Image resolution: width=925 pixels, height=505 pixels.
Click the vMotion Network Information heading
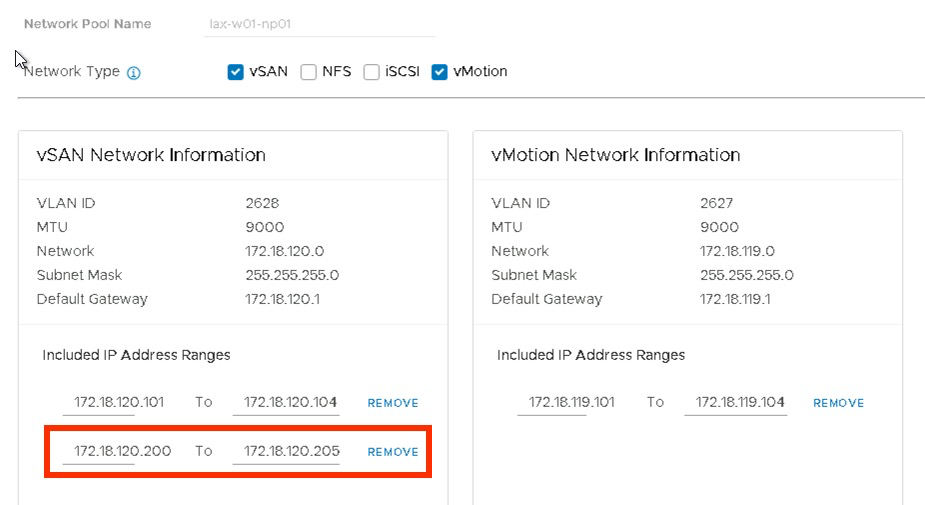point(615,155)
